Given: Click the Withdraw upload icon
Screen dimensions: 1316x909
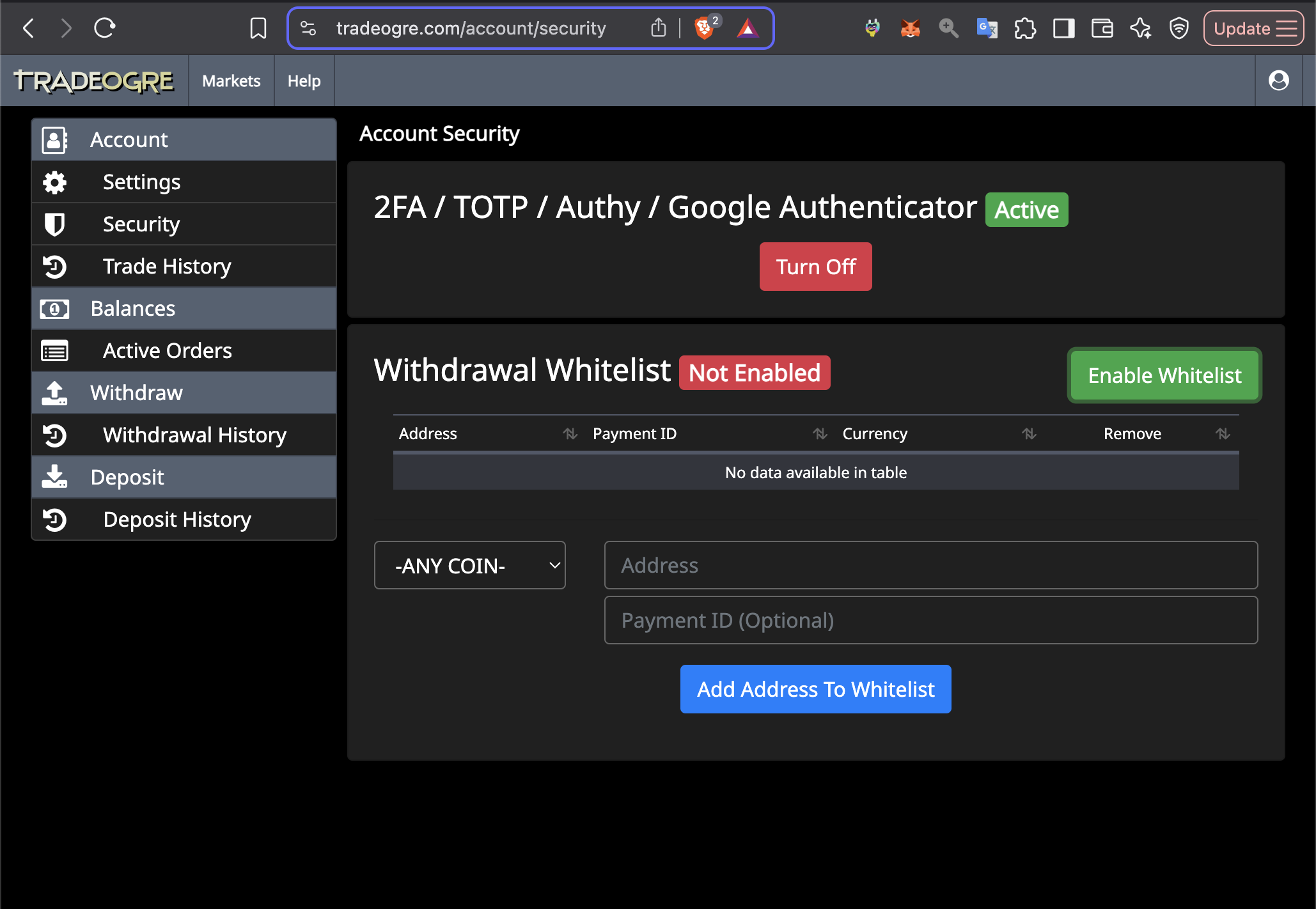Looking at the screenshot, I should click(54, 393).
